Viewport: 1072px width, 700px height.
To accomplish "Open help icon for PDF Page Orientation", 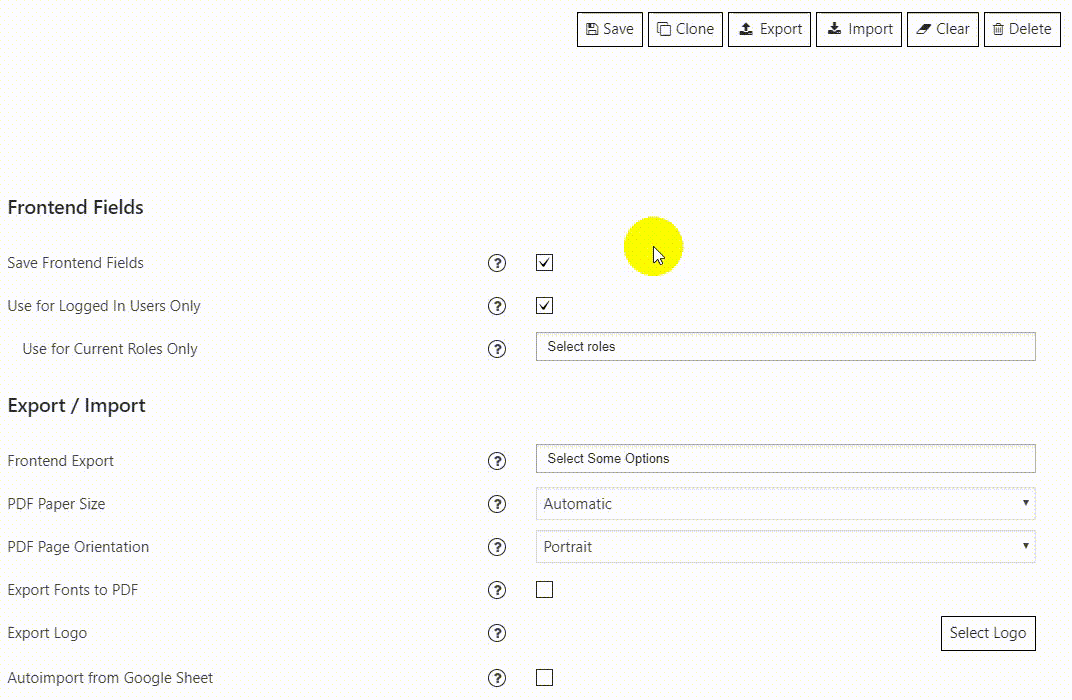I will coord(497,548).
